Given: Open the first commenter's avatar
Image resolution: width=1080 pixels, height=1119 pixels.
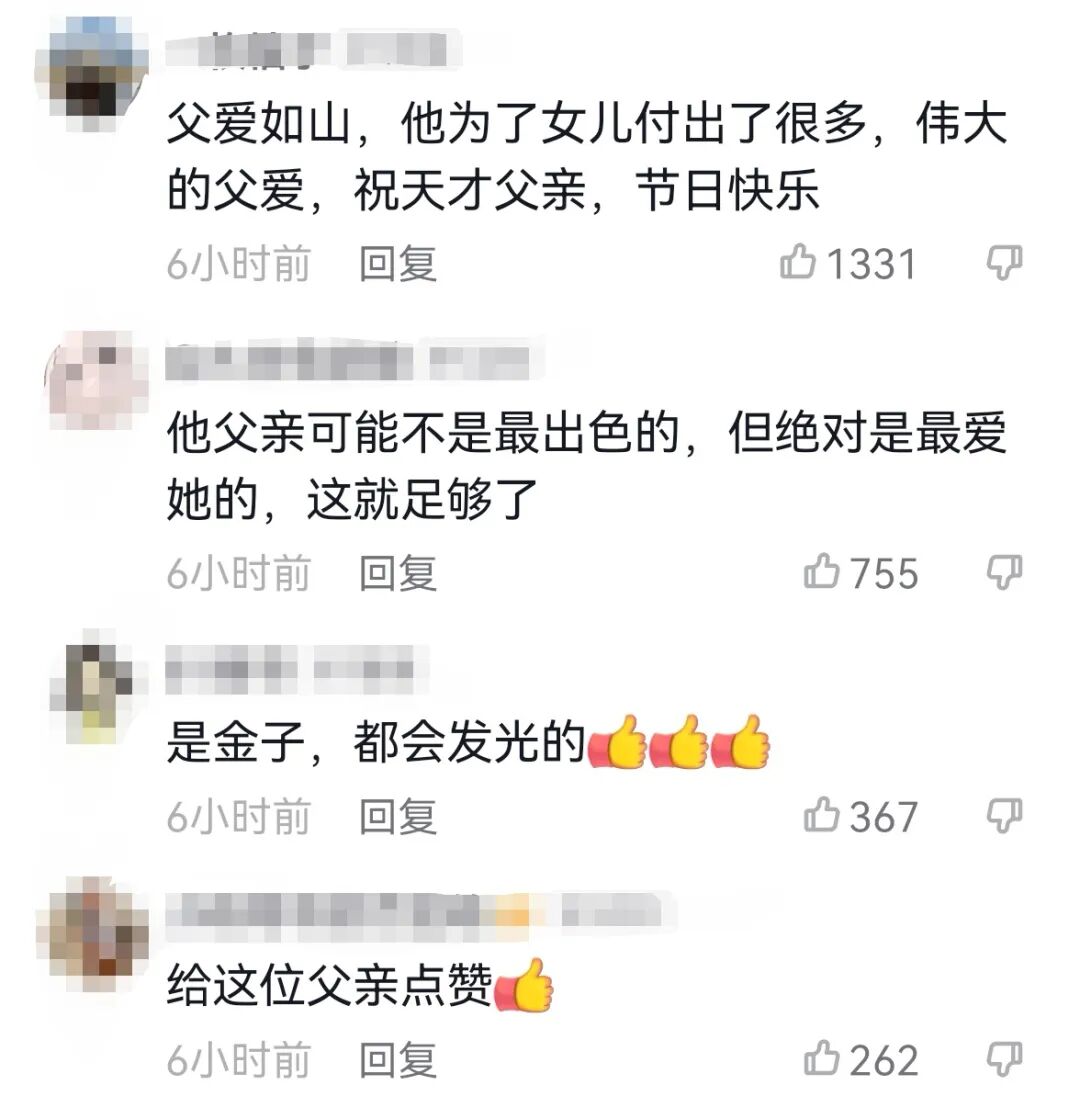Looking at the screenshot, I should 93,74.
